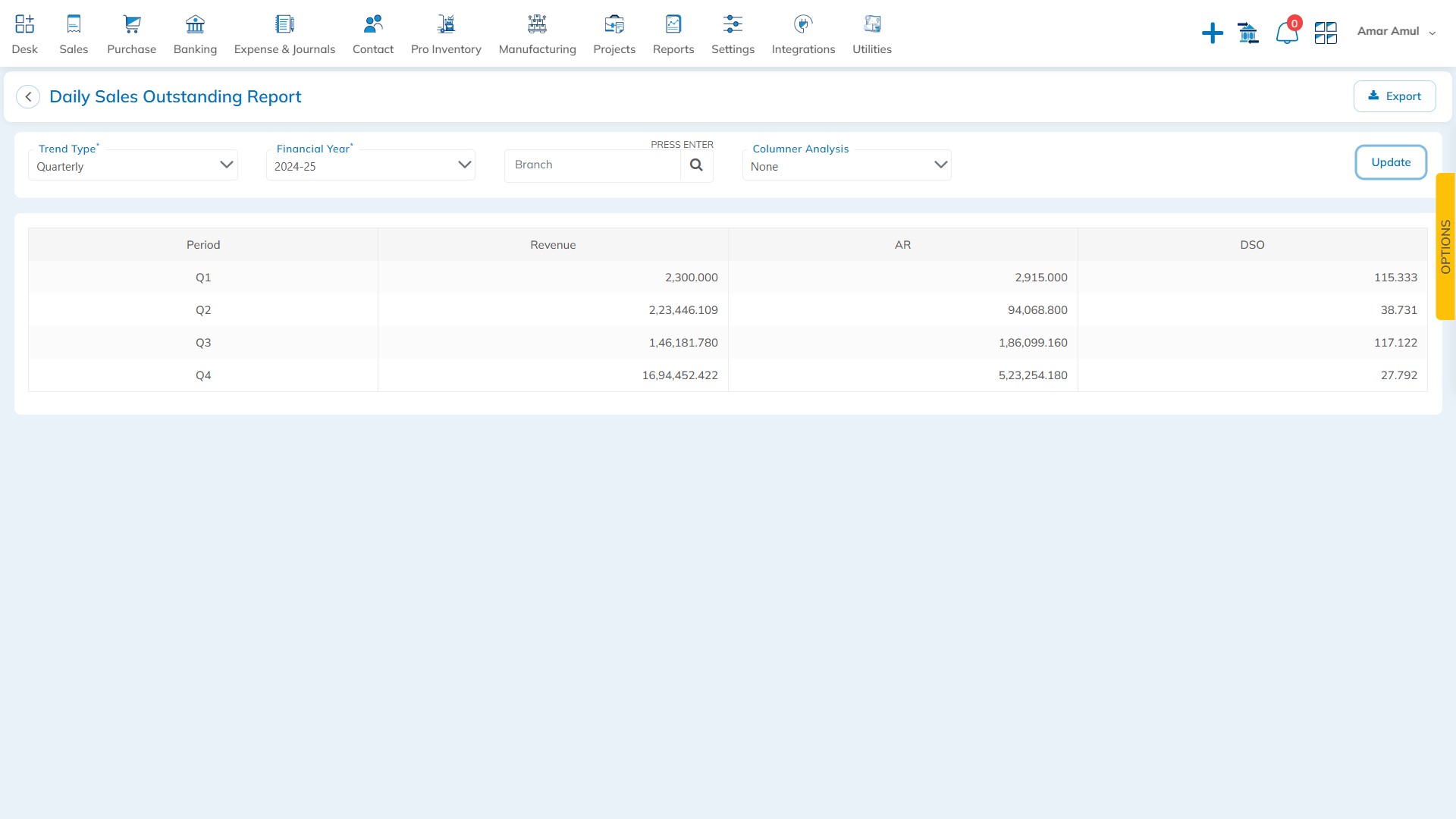The width and height of the screenshot is (1456, 819).
Task: Click the AR column header
Action: point(902,245)
